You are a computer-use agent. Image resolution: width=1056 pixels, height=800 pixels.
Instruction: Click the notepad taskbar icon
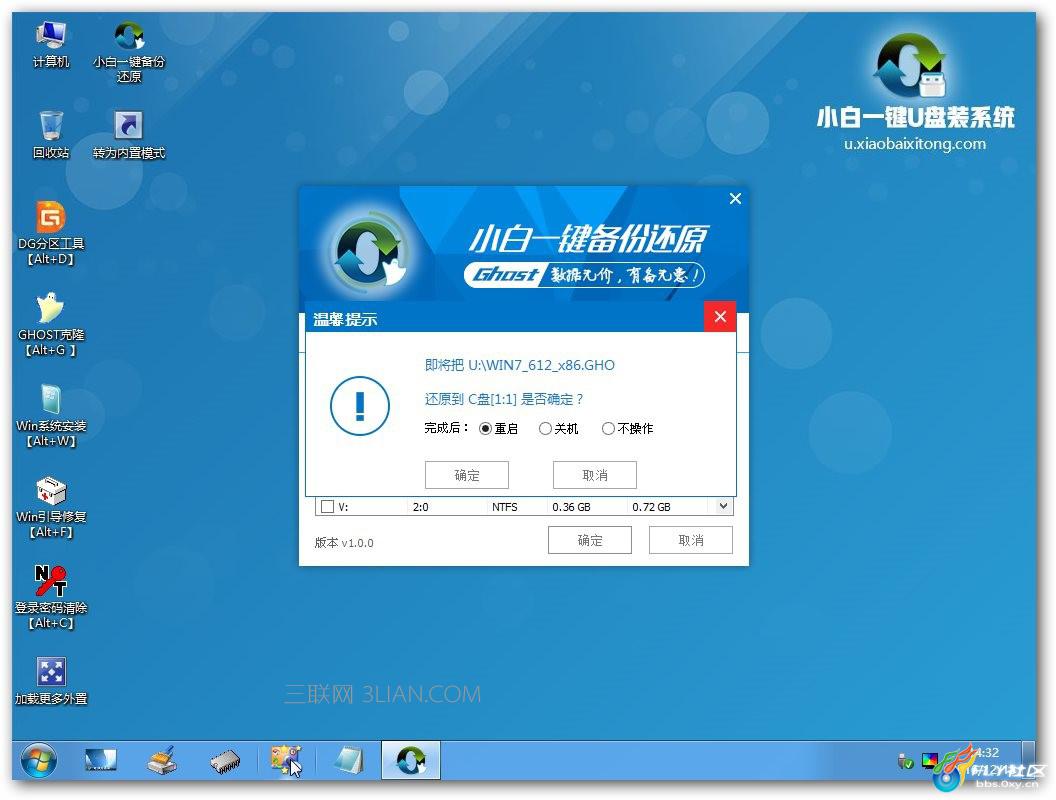[349, 760]
